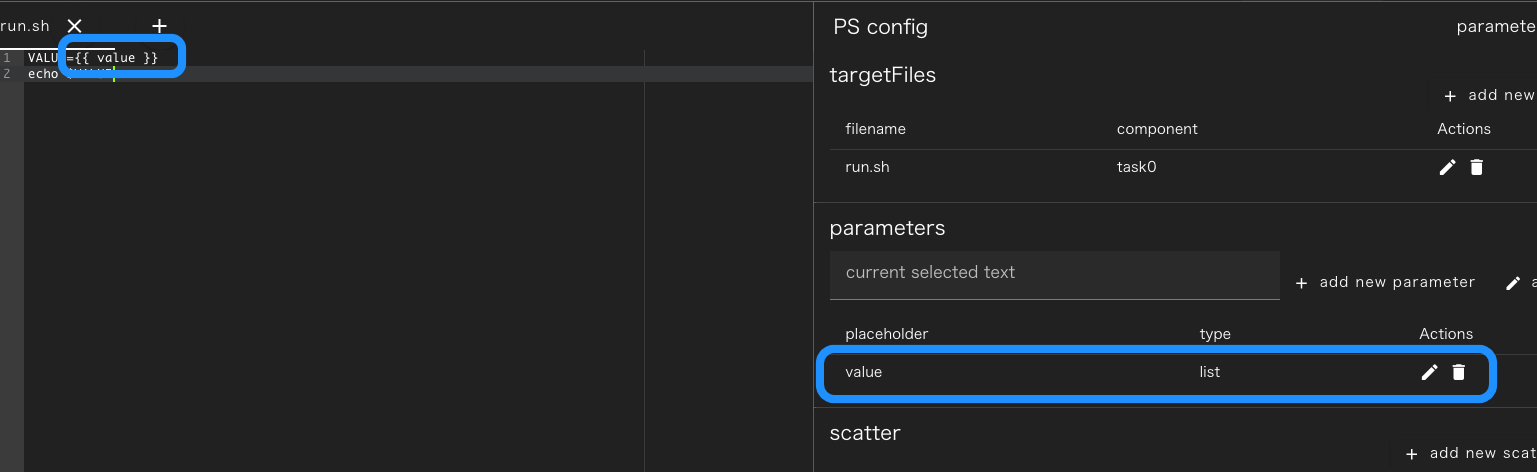This screenshot has width=1537, height=472.
Task: Close the run.sh editor tab
Action: click(x=74, y=26)
